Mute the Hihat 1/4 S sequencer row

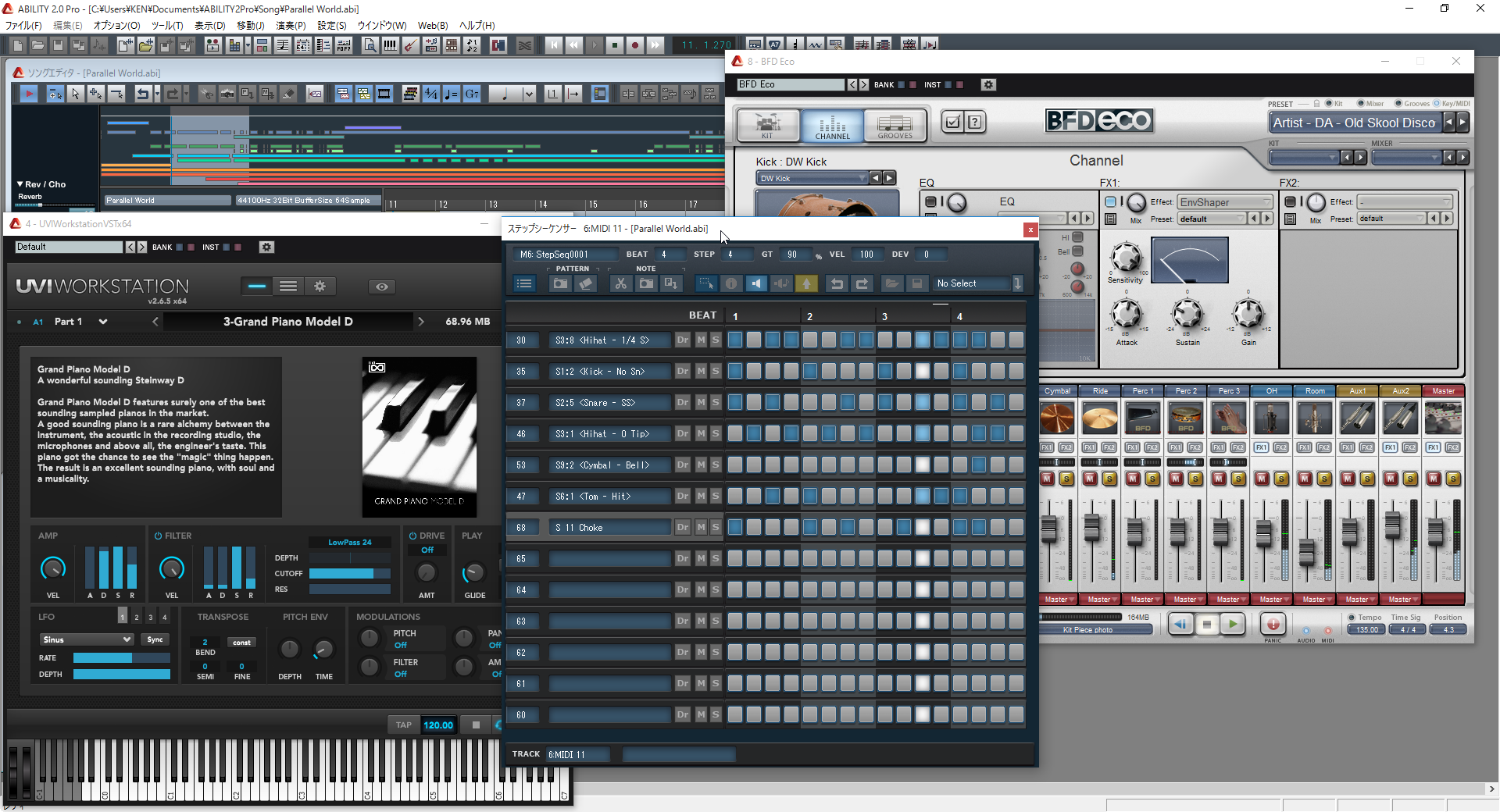(x=701, y=340)
